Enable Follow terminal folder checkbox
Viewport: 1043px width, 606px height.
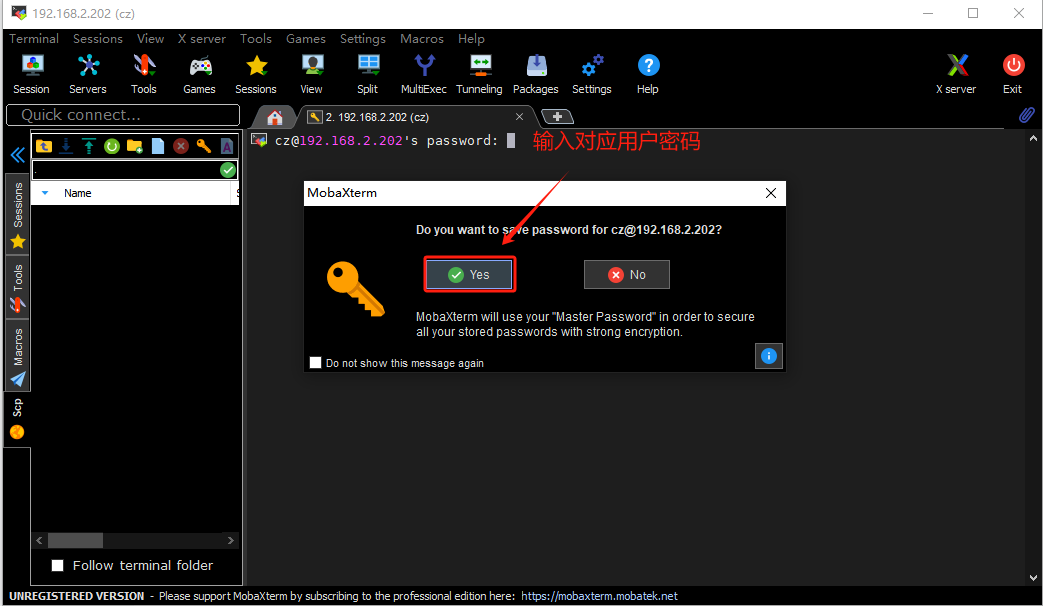pos(58,565)
